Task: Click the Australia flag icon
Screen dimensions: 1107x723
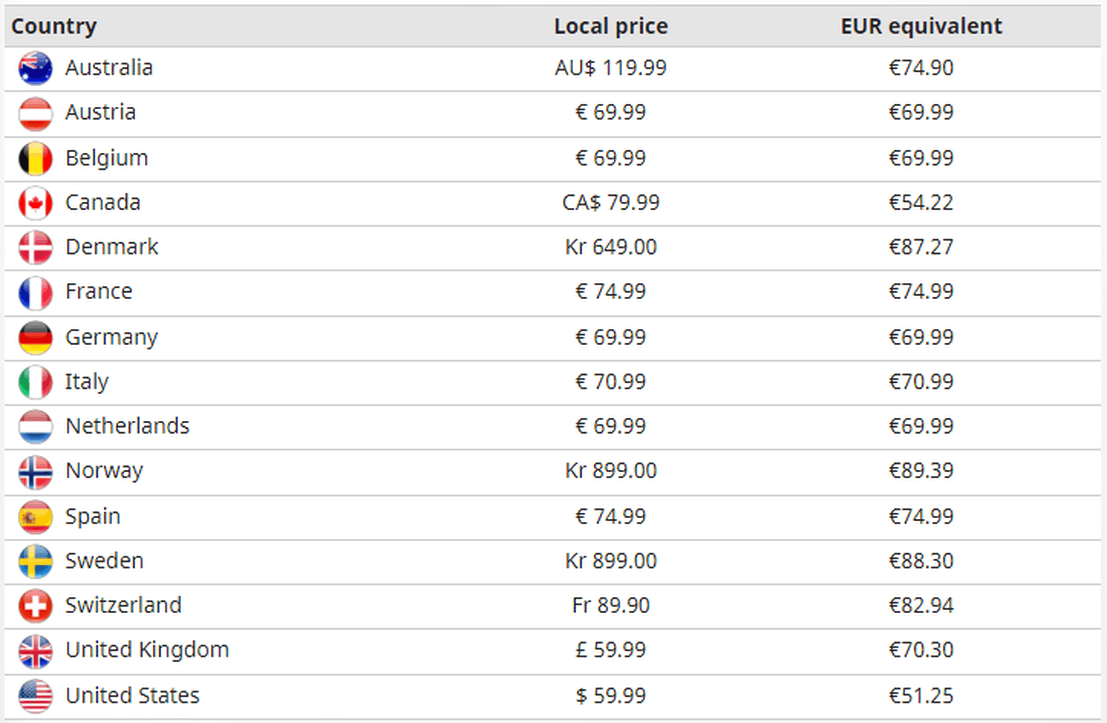Action: (35, 68)
